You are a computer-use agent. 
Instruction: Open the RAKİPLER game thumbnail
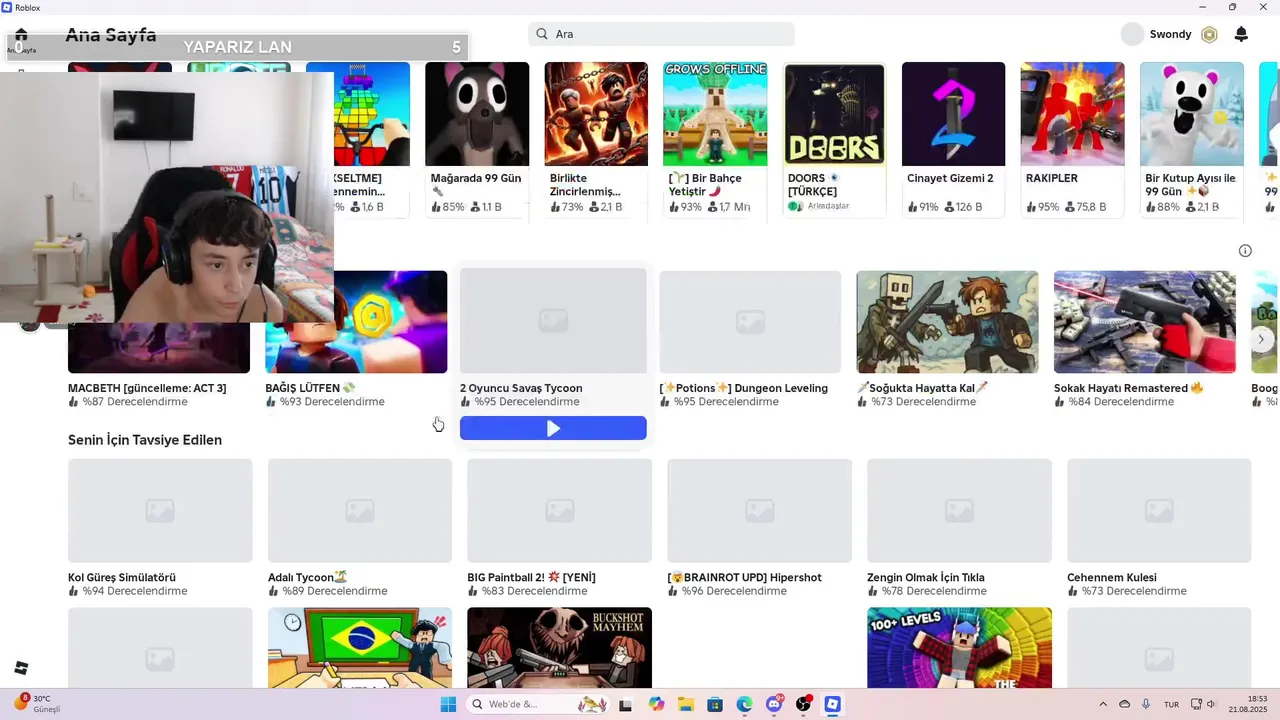tap(1073, 114)
